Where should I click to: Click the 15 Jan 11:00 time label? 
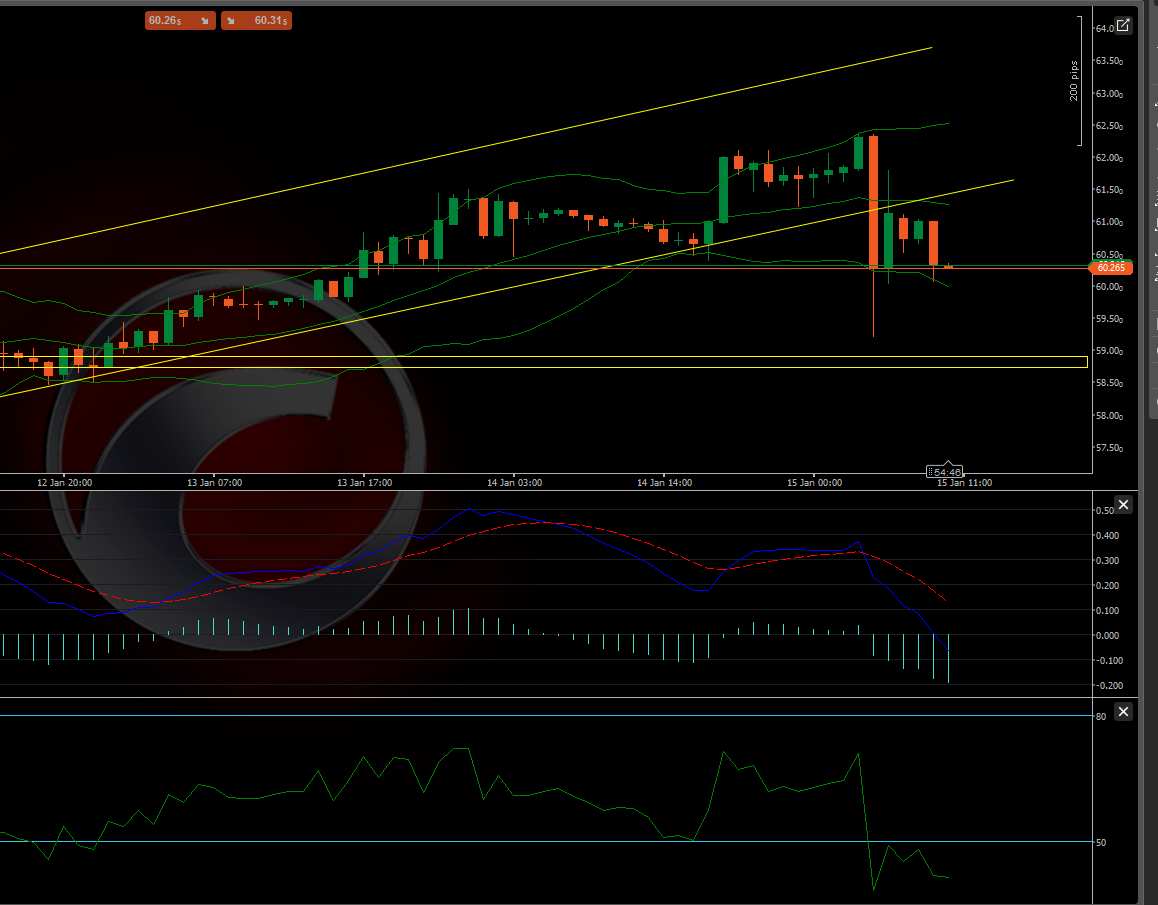964,482
